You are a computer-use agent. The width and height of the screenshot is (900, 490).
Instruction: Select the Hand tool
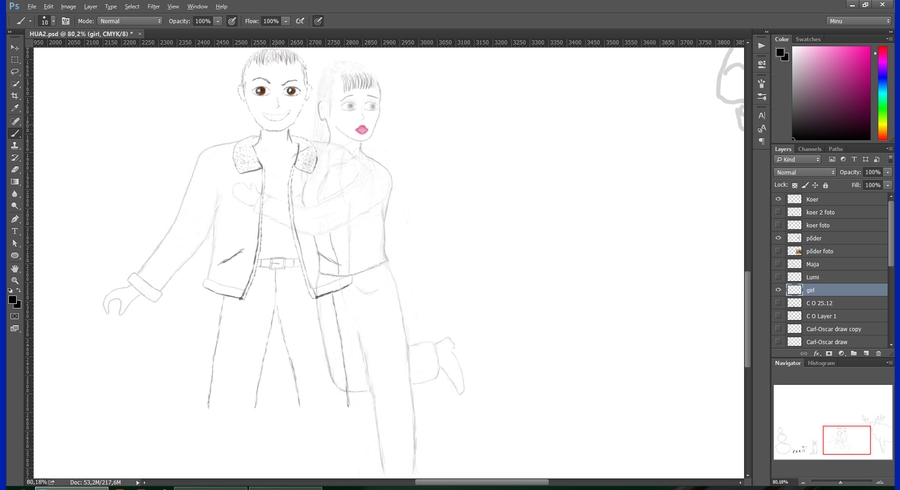pos(15,269)
